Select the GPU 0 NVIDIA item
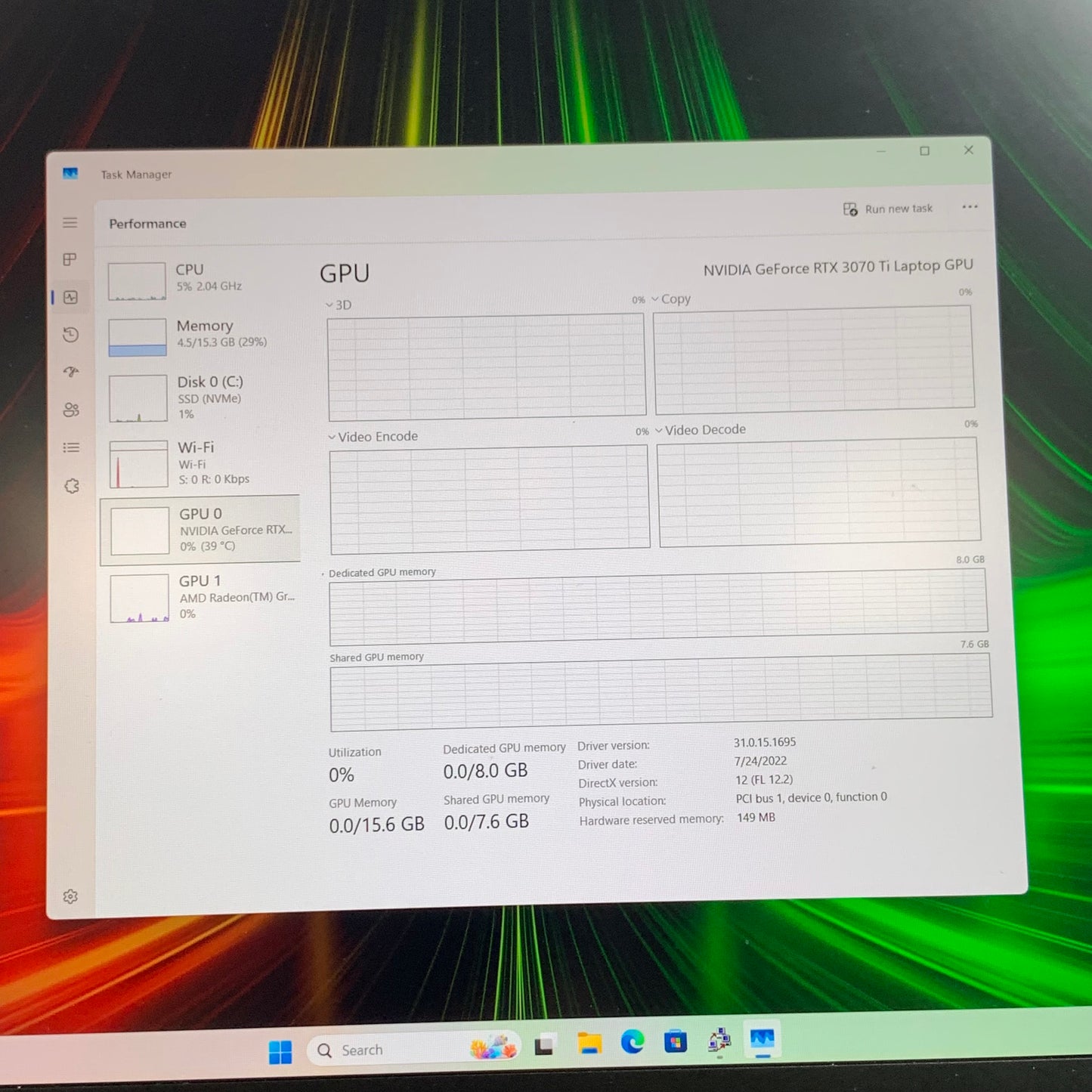 pyautogui.click(x=200, y=530)
